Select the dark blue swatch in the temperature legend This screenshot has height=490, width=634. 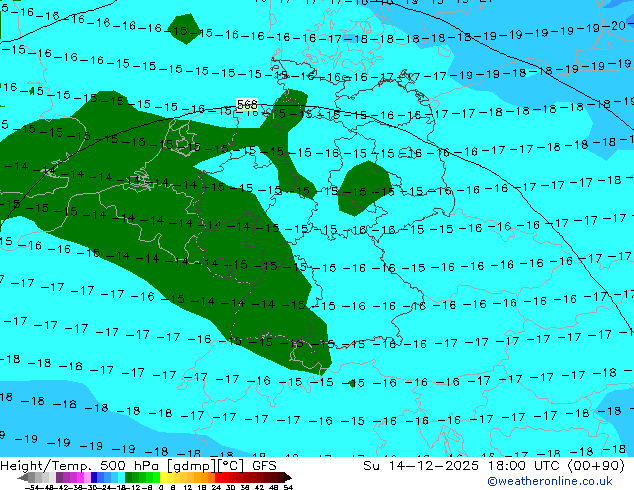tap(94, 478)
